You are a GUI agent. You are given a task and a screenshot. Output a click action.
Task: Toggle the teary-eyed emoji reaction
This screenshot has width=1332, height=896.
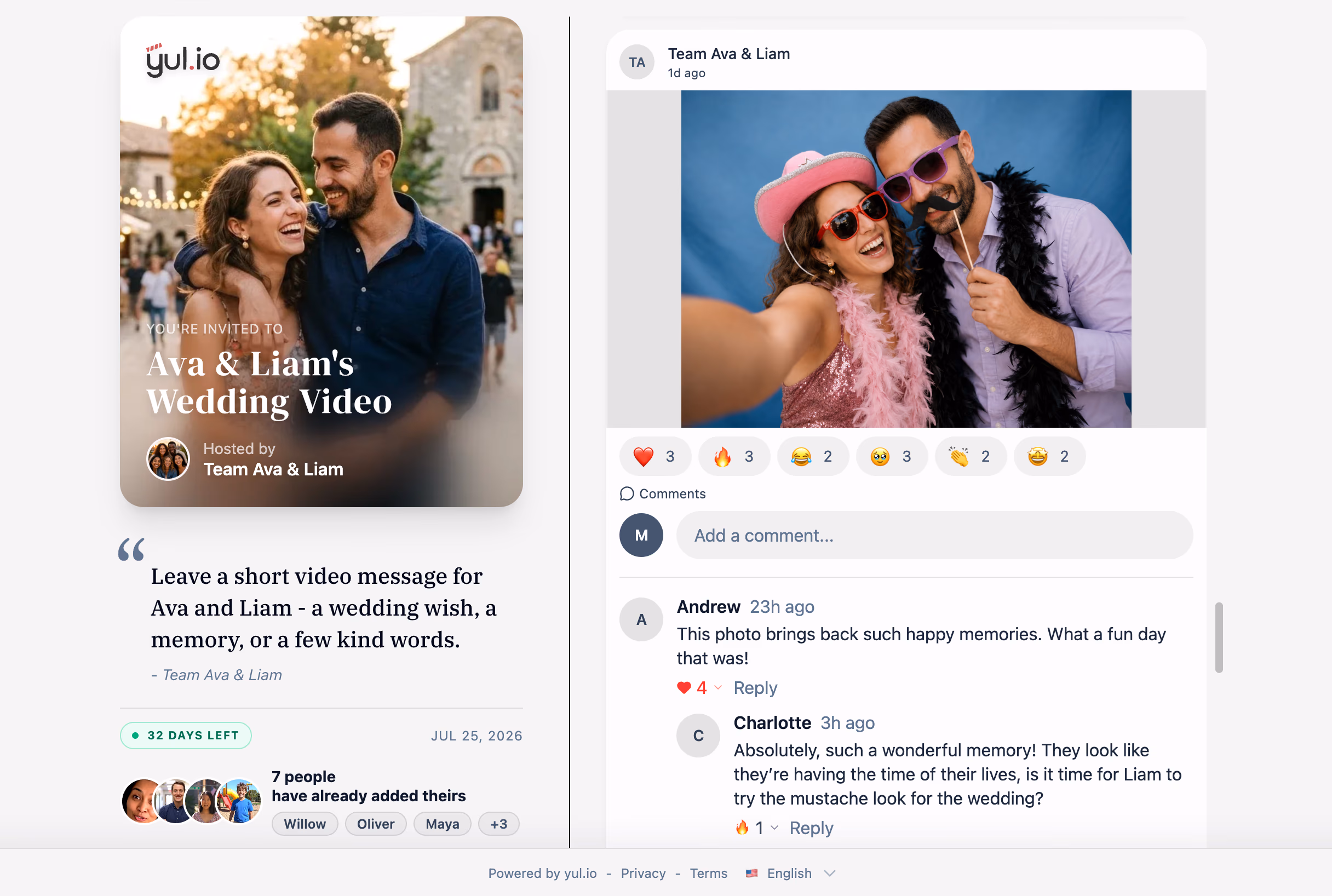coord(892,457)
